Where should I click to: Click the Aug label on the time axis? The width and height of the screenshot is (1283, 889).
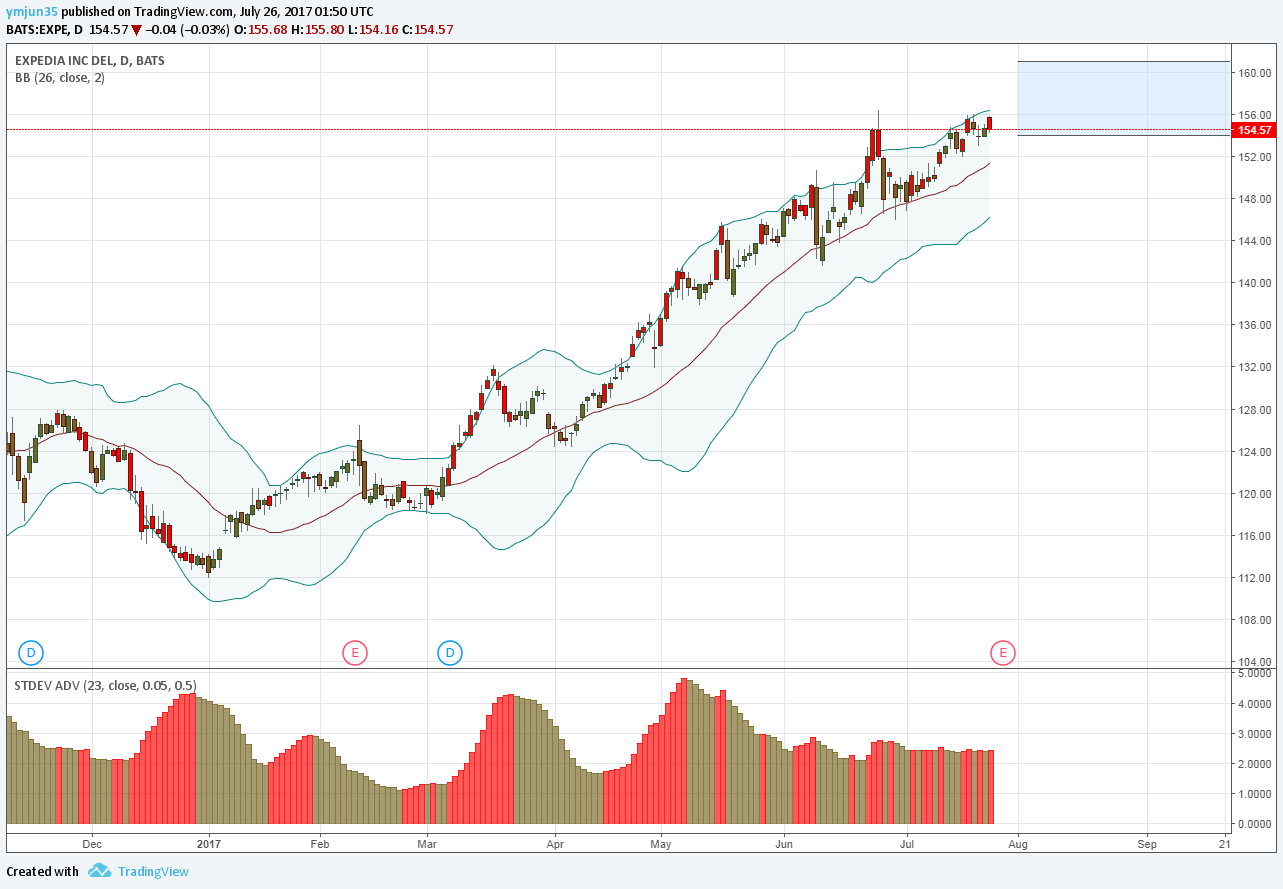[x=1018, y=843]
